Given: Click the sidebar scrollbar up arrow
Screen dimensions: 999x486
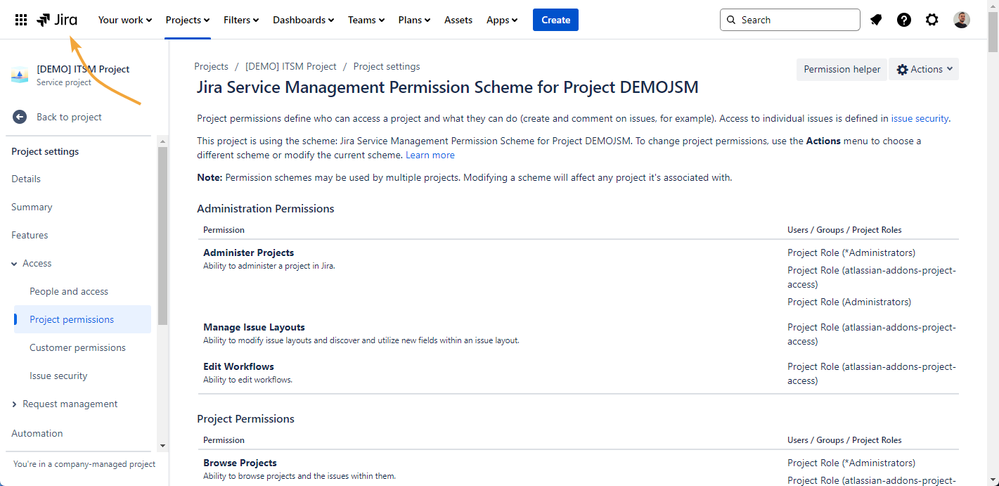Looking at the screenshot, I should 162,141.
